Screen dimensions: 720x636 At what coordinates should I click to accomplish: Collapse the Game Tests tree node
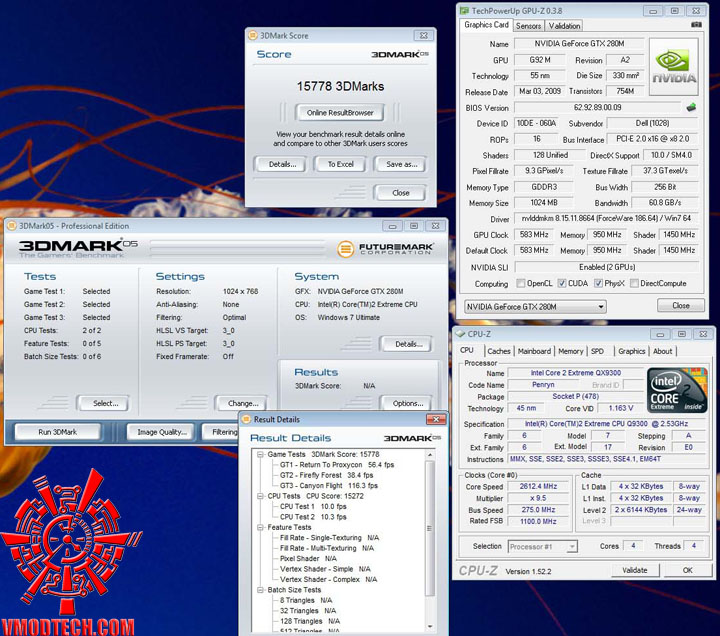pos(260,454)
